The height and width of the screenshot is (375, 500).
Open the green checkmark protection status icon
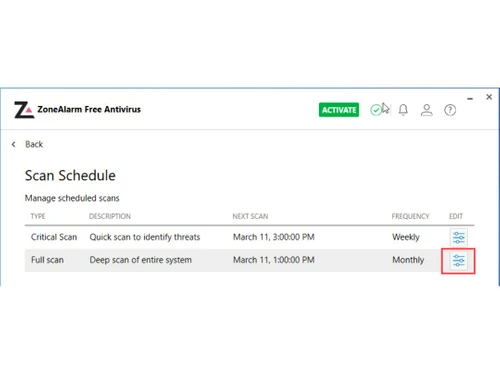click(376, 110)
